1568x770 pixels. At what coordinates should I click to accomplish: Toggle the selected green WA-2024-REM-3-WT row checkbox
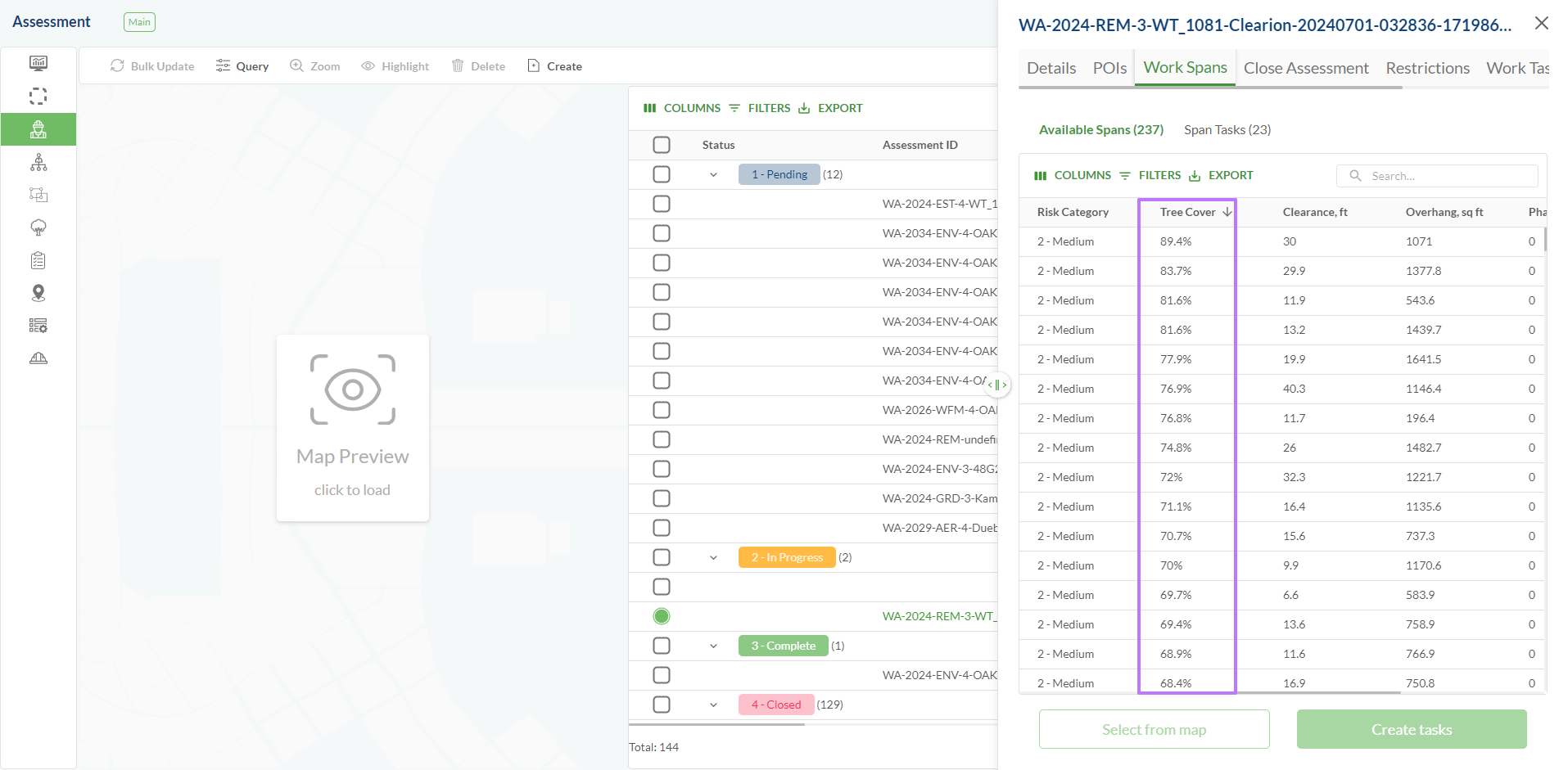click(x=662, y=616)
